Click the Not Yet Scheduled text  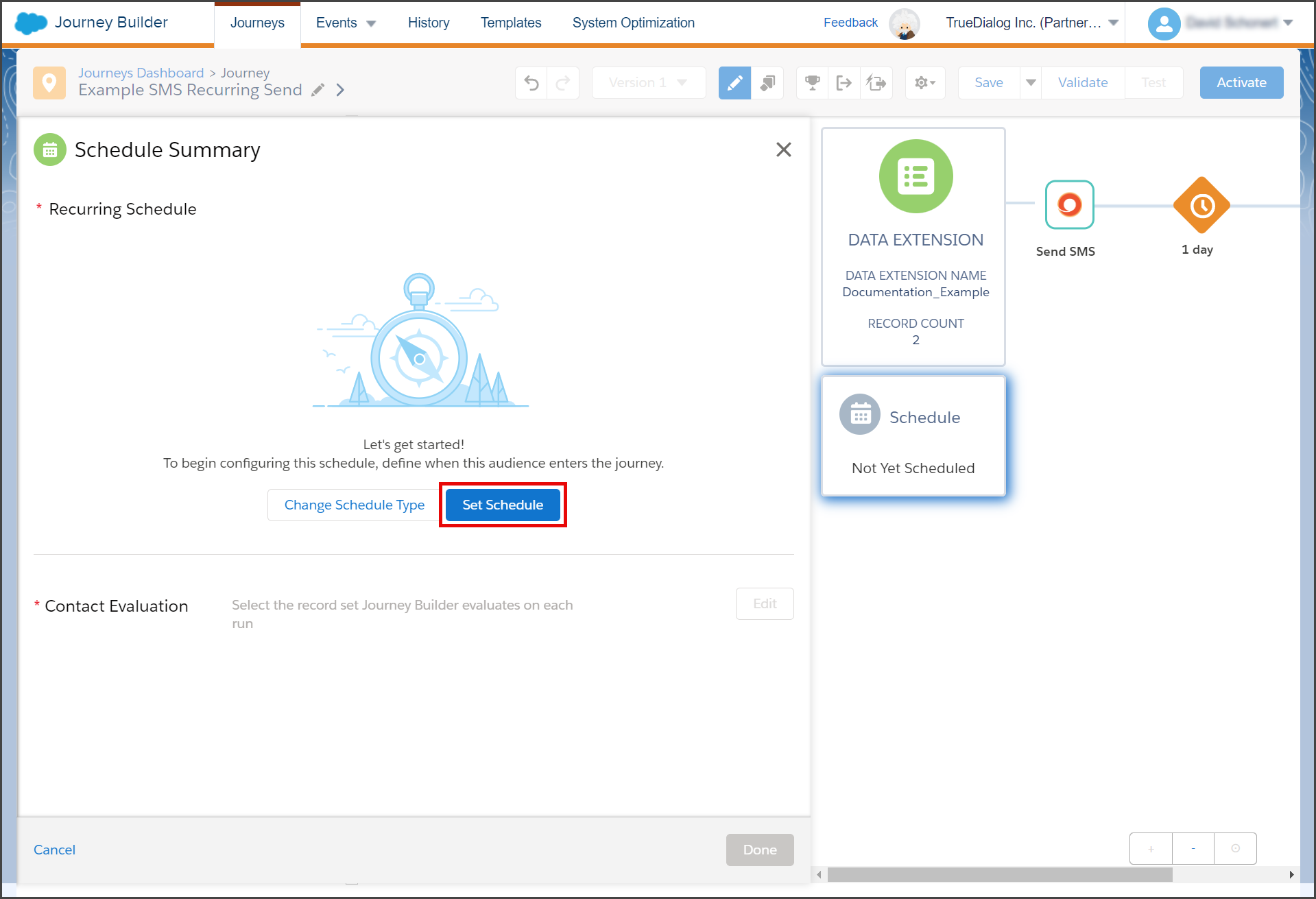pos(913,468)
